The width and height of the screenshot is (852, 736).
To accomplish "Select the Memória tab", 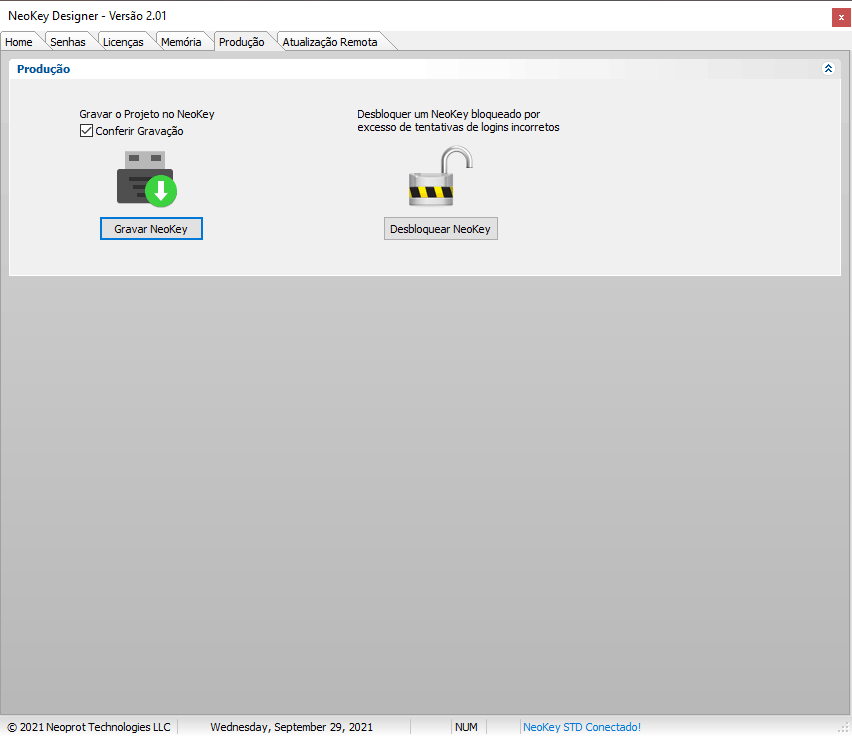I will (181, 42).
